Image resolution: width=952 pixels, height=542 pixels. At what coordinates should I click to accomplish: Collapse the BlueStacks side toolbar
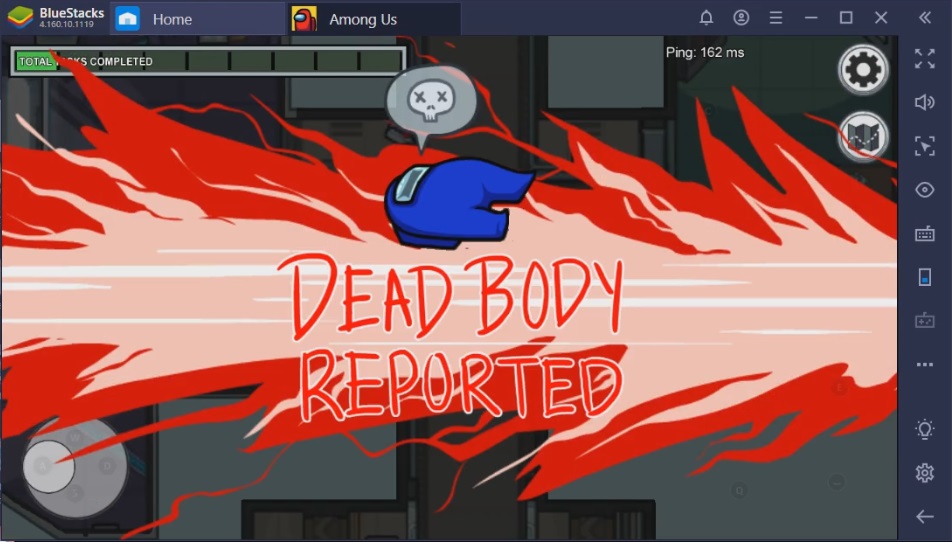(x=925, y=18)
